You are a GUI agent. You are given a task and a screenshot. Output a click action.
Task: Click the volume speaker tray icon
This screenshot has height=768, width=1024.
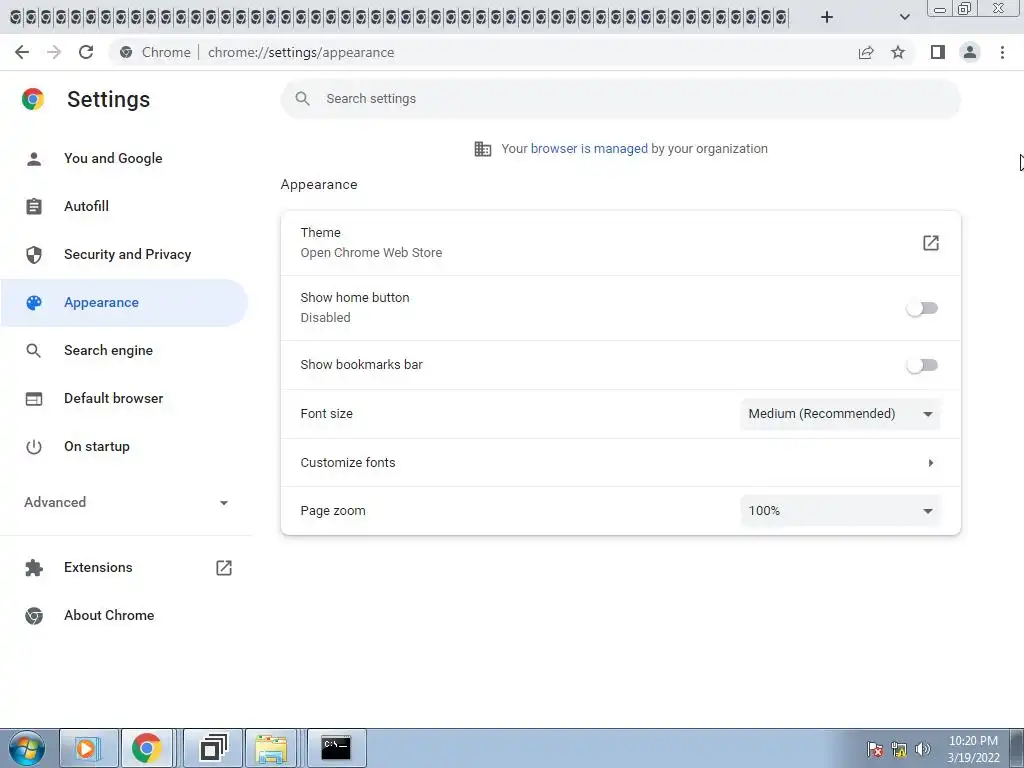[x=922, y=749]
